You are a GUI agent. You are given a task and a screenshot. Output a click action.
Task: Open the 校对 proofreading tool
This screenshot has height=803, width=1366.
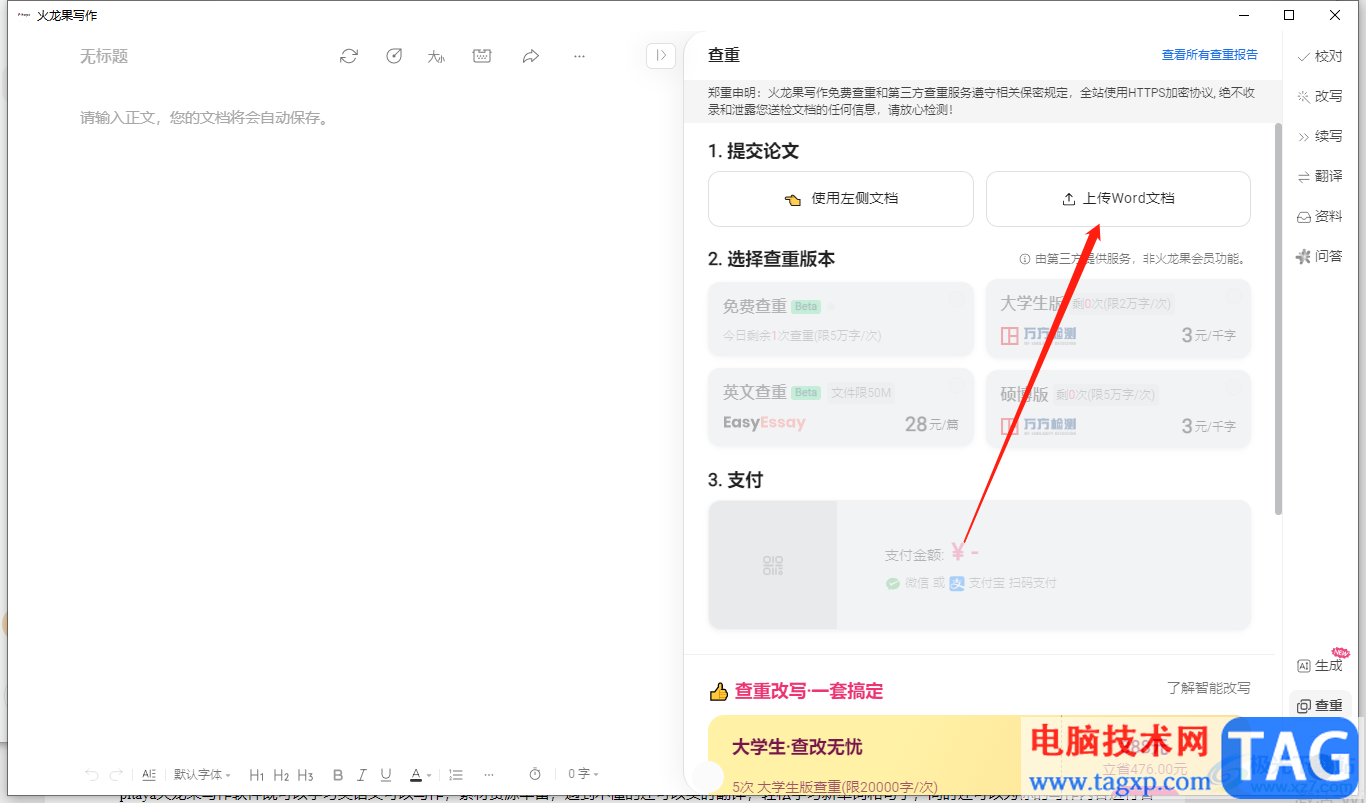(1319, 57)
